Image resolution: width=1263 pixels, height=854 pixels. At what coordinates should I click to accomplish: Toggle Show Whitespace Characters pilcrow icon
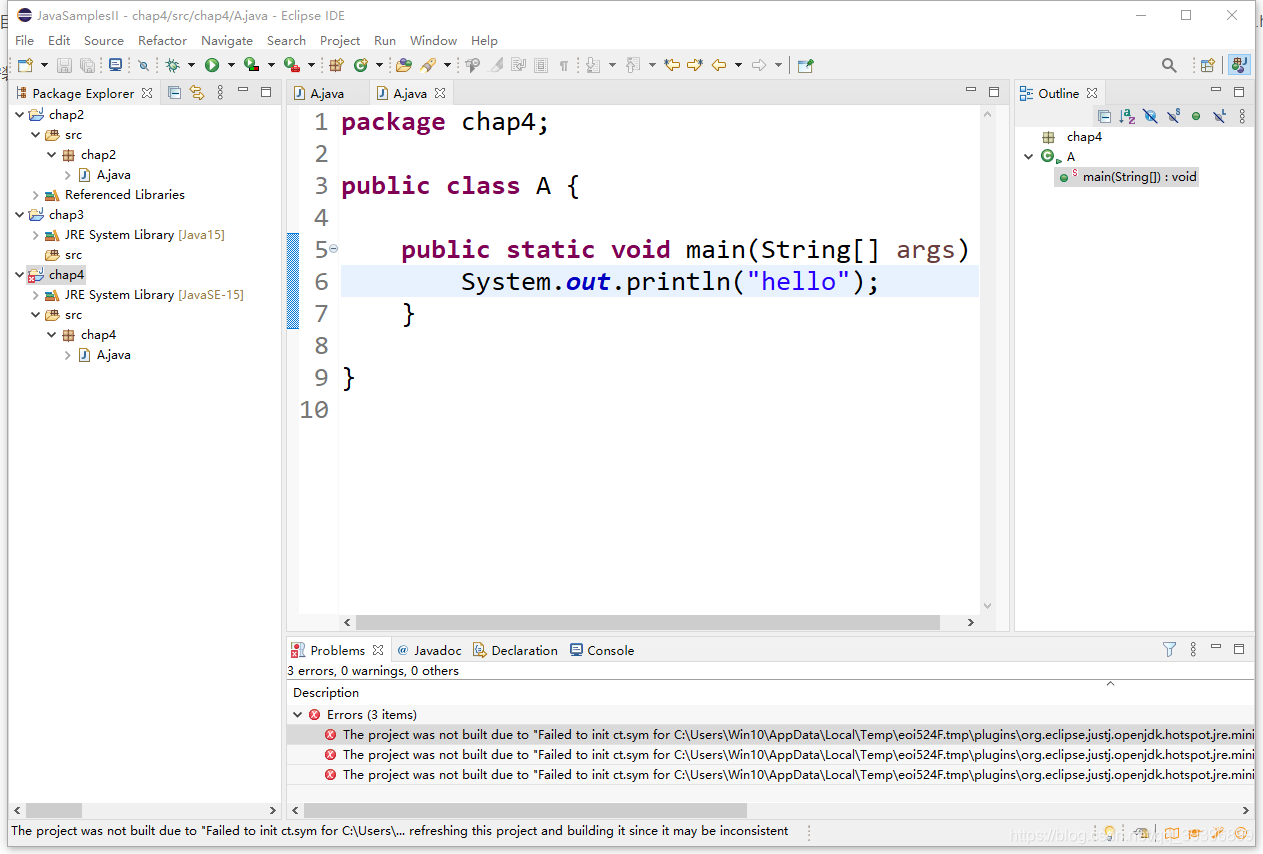click(564, 65)
